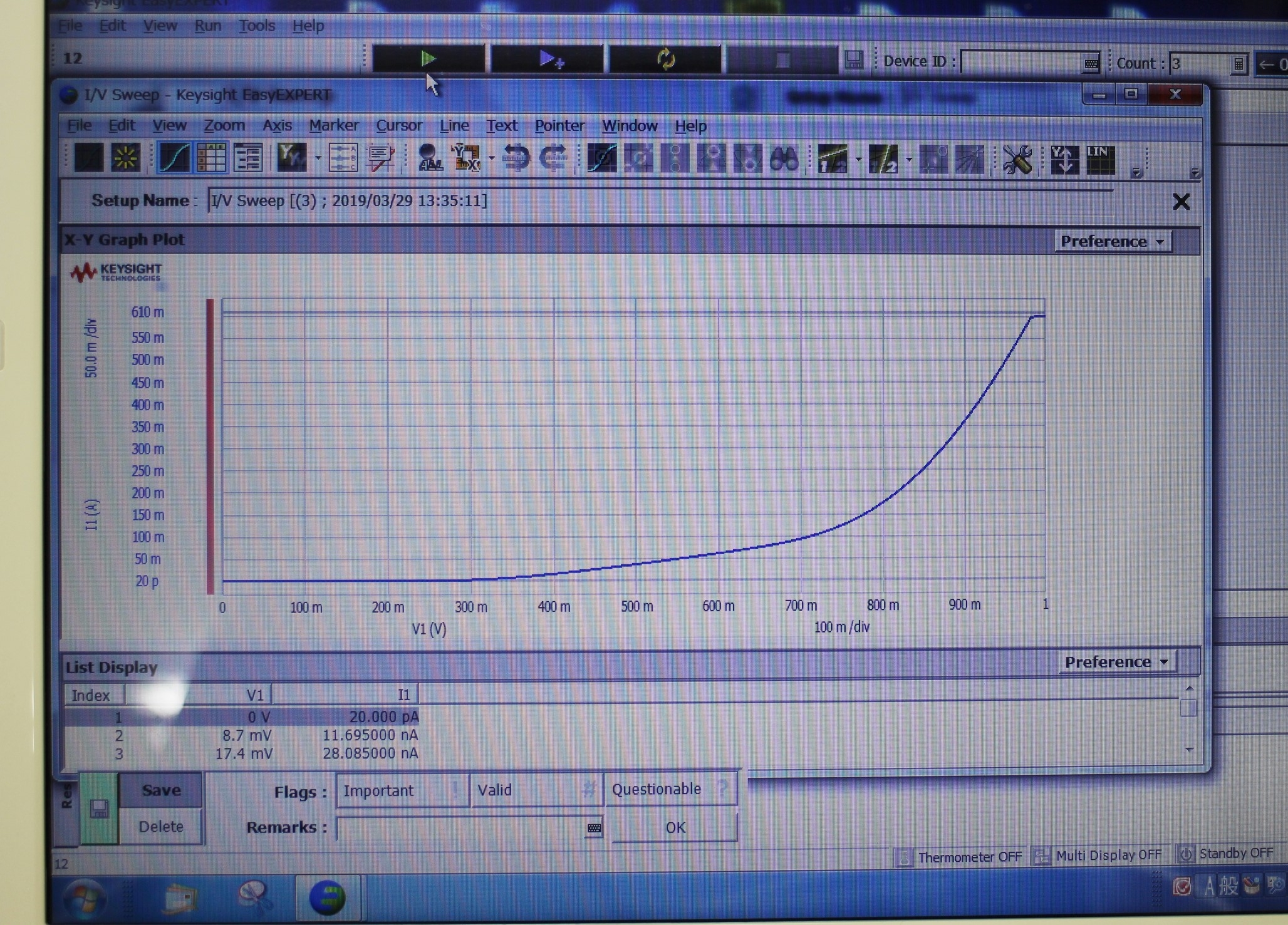Viewport: 1288px width, 925px height.
Task: Open File menu in I/V Sweep window
Action: coord(79,125)
